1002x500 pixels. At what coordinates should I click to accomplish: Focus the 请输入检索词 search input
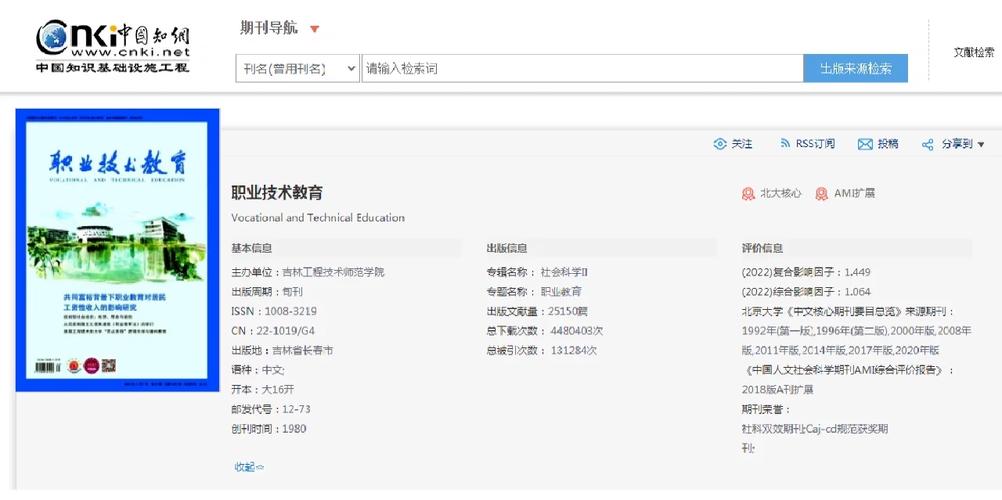pos(582,68)
